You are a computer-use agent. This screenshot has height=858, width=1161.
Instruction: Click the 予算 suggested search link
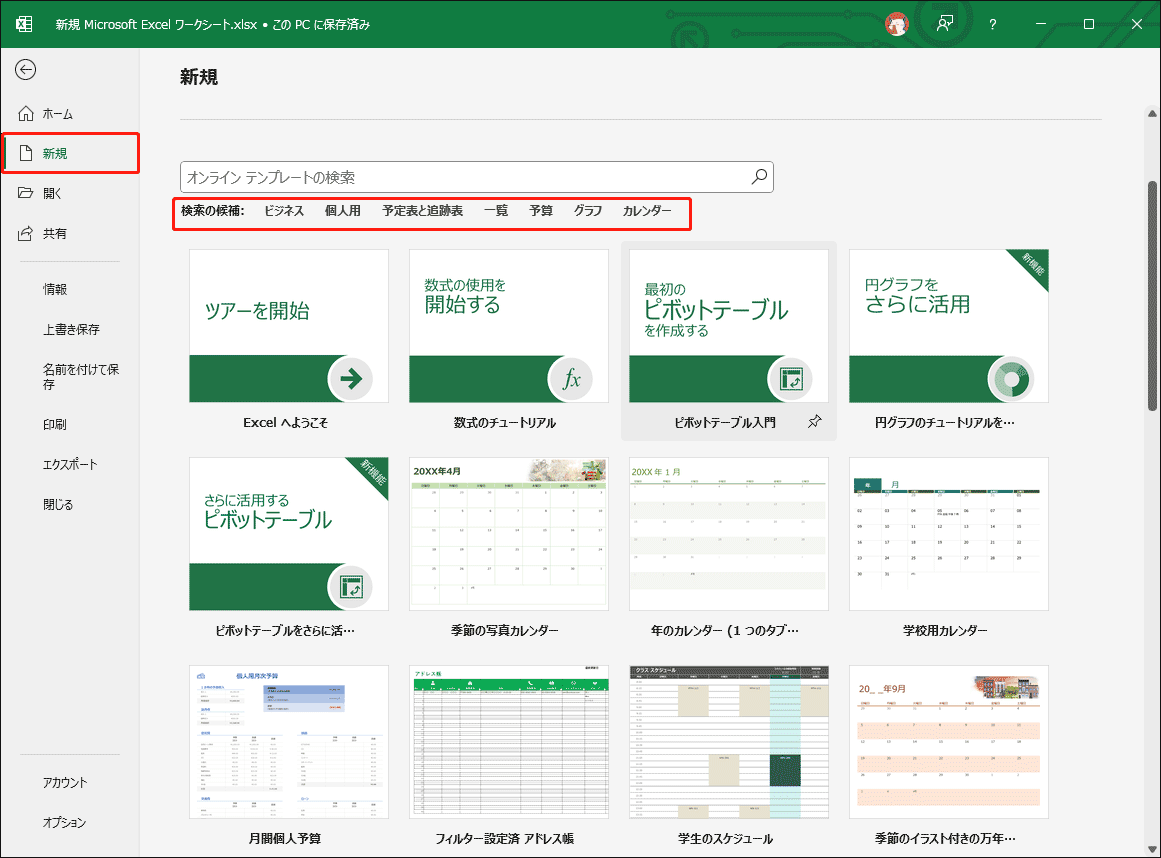coord(541,211)
